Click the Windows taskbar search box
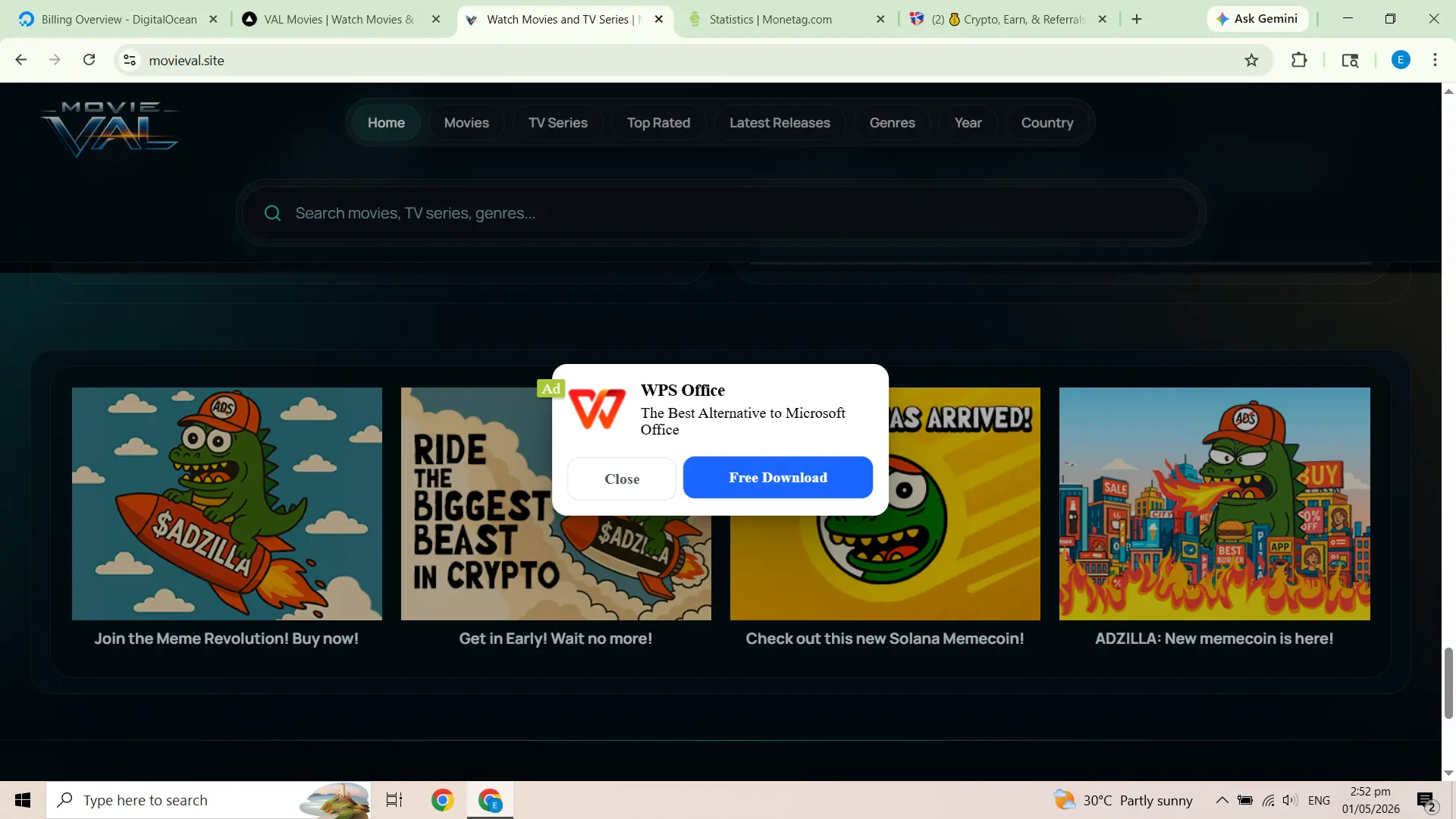This screenshot has height=819, width=1456. coord(209,800)
